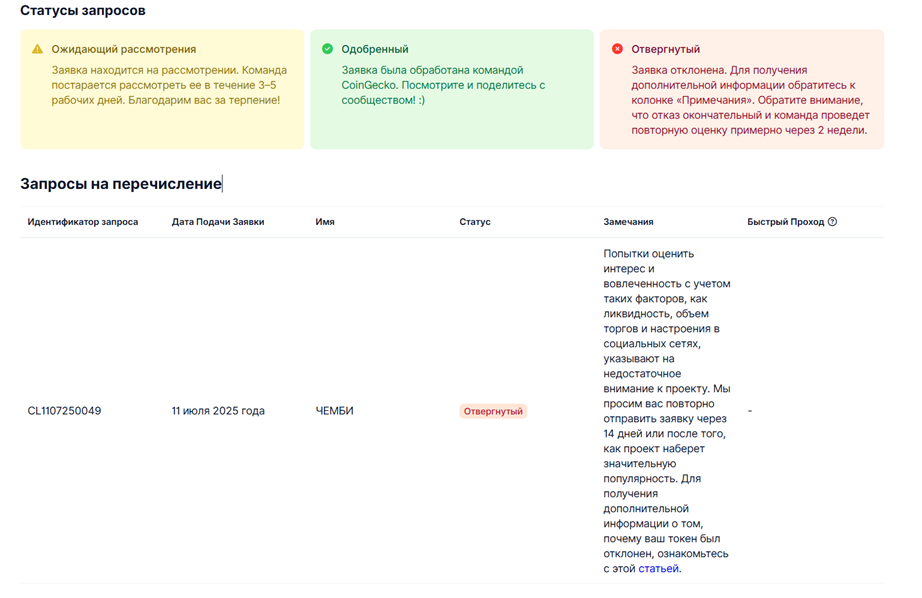Image resolution: width=922 pixels, height=598 pixels.
Task: Open the Быстрый Проход help question icon
Action: tap(832, 222)
